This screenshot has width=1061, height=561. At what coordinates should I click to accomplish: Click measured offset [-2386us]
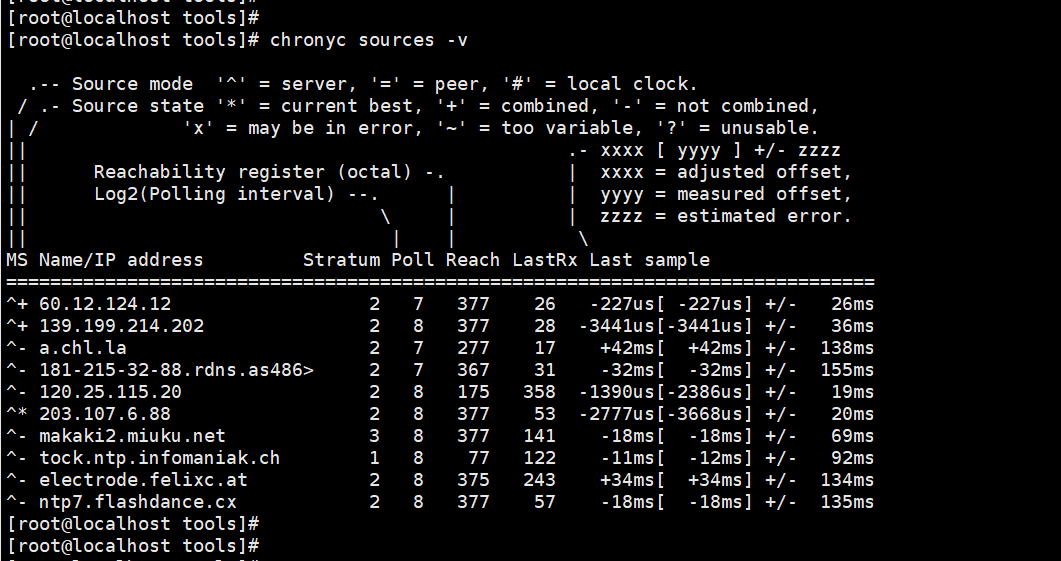pyautogui.click(x=704, y=392)
